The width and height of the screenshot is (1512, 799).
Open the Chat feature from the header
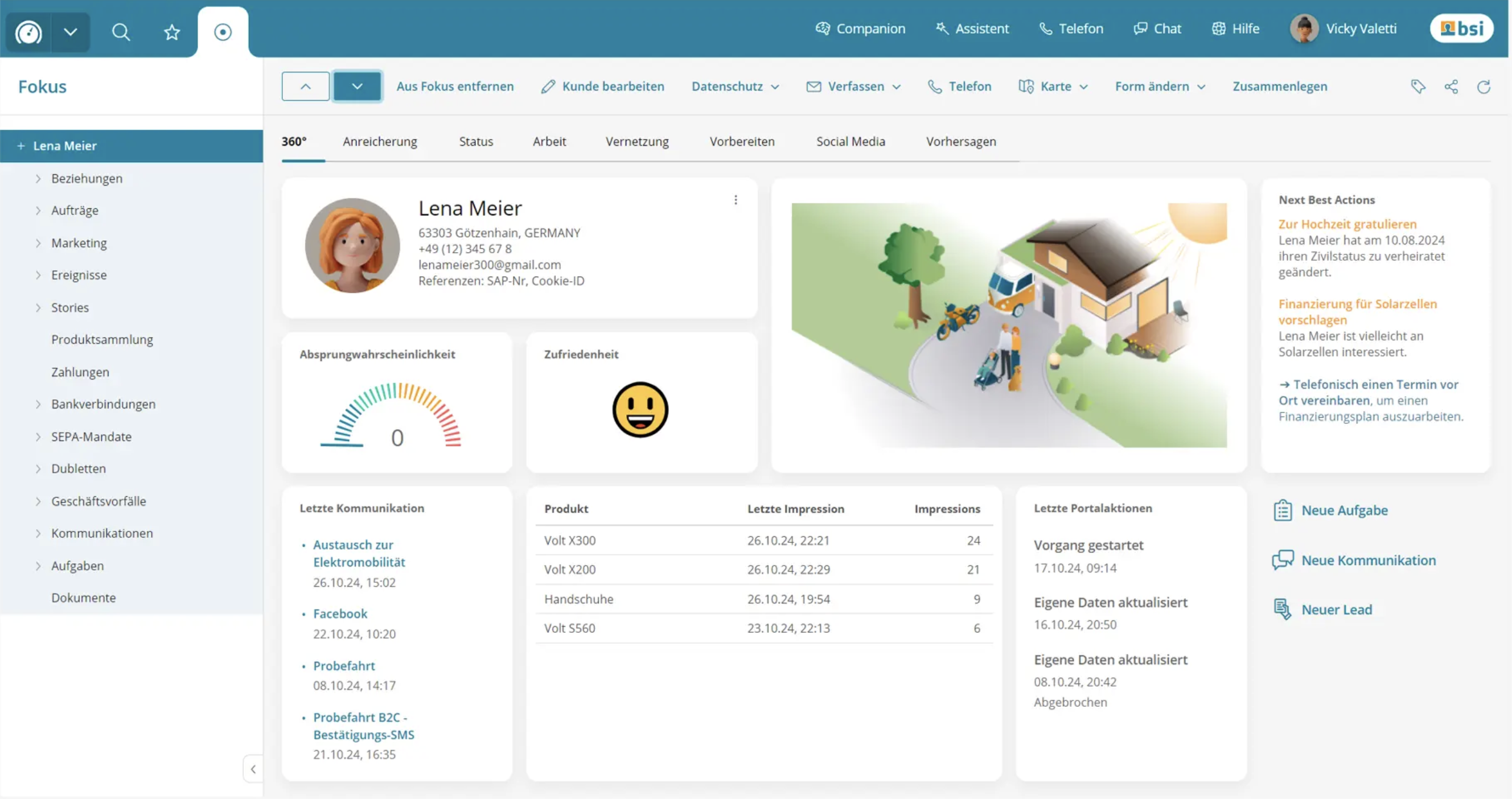click(1157, 28)
